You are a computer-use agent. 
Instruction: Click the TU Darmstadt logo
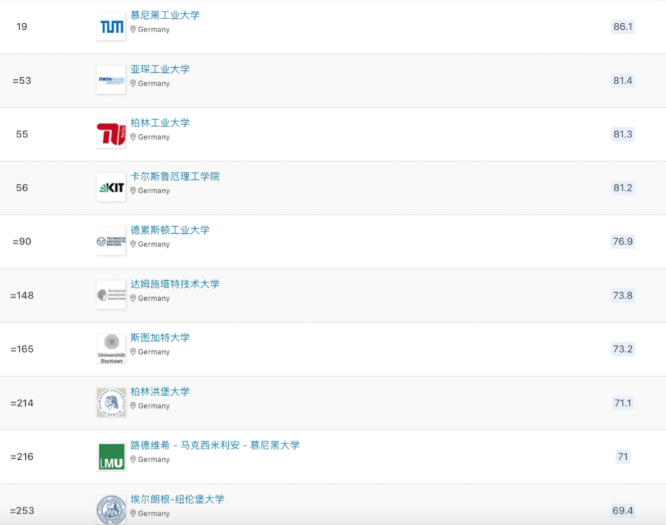[x=111, y=295]
